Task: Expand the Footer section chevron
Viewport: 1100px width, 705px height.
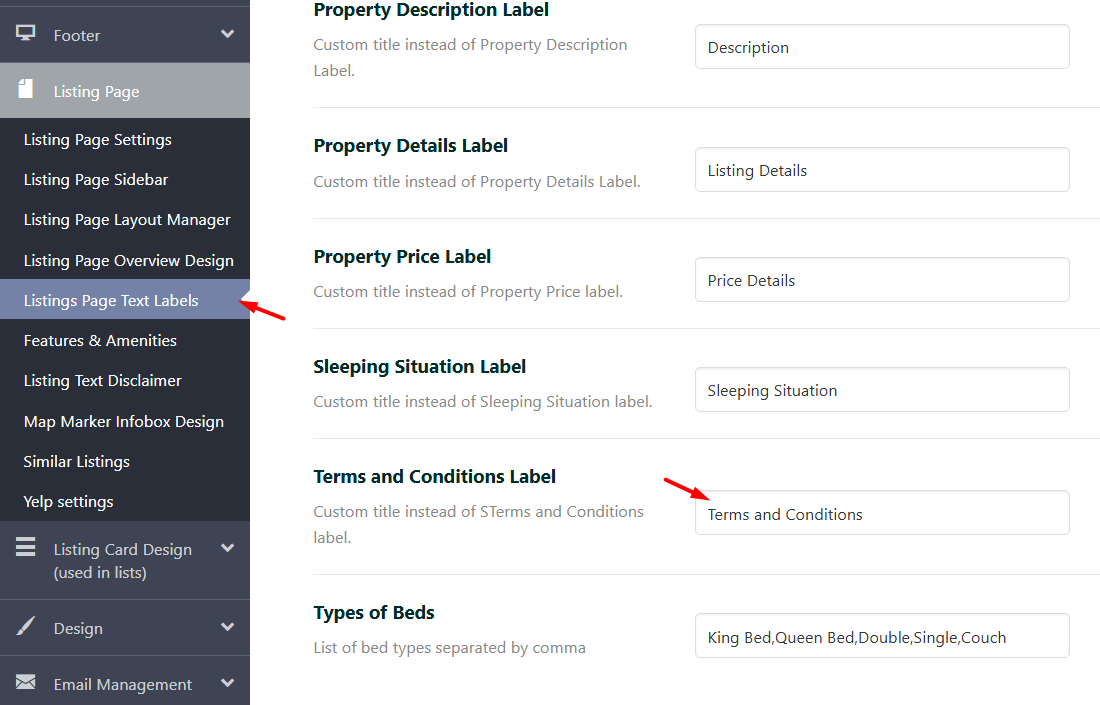Action: click(x=227, y=34)
